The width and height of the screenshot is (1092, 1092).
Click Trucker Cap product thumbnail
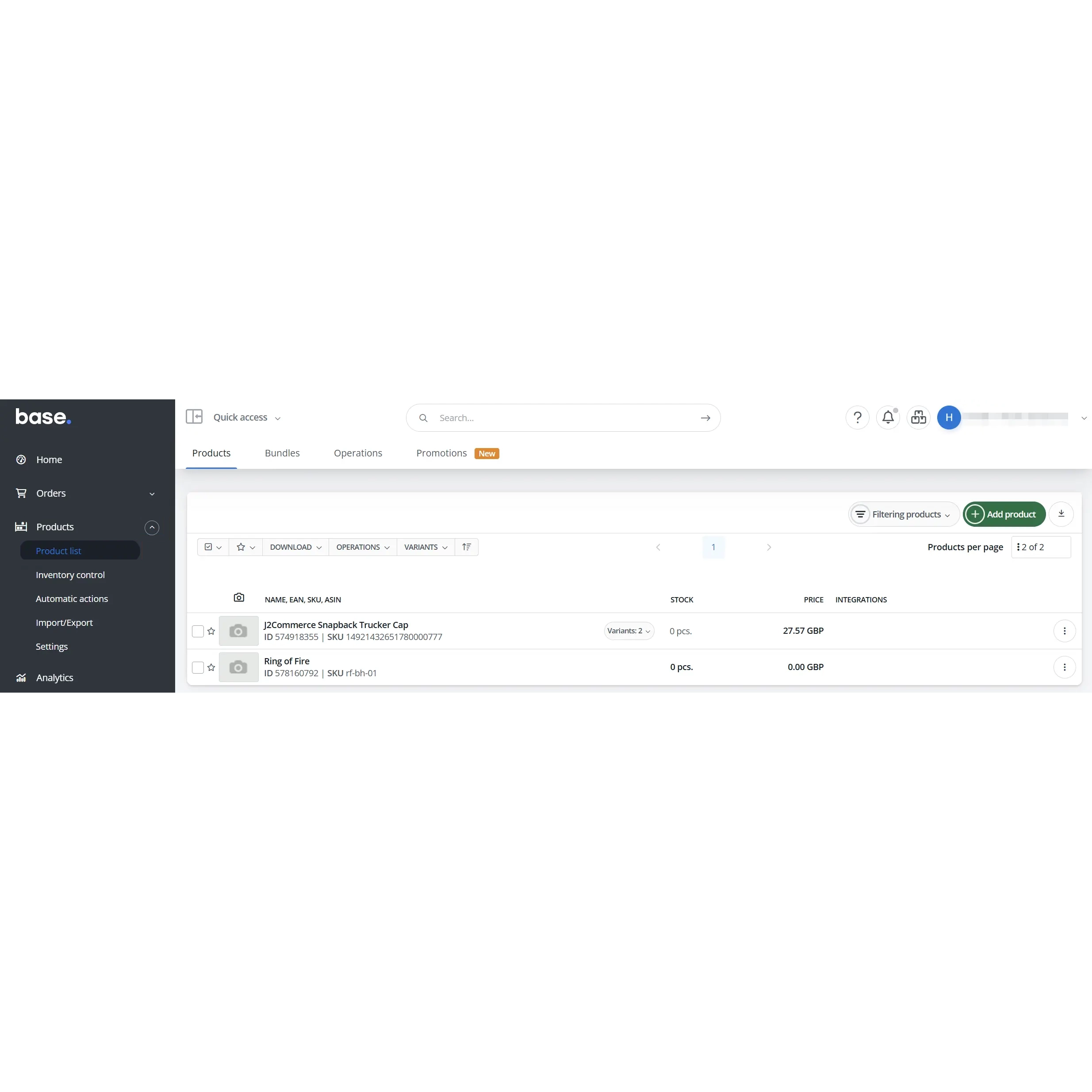point(238,631)
